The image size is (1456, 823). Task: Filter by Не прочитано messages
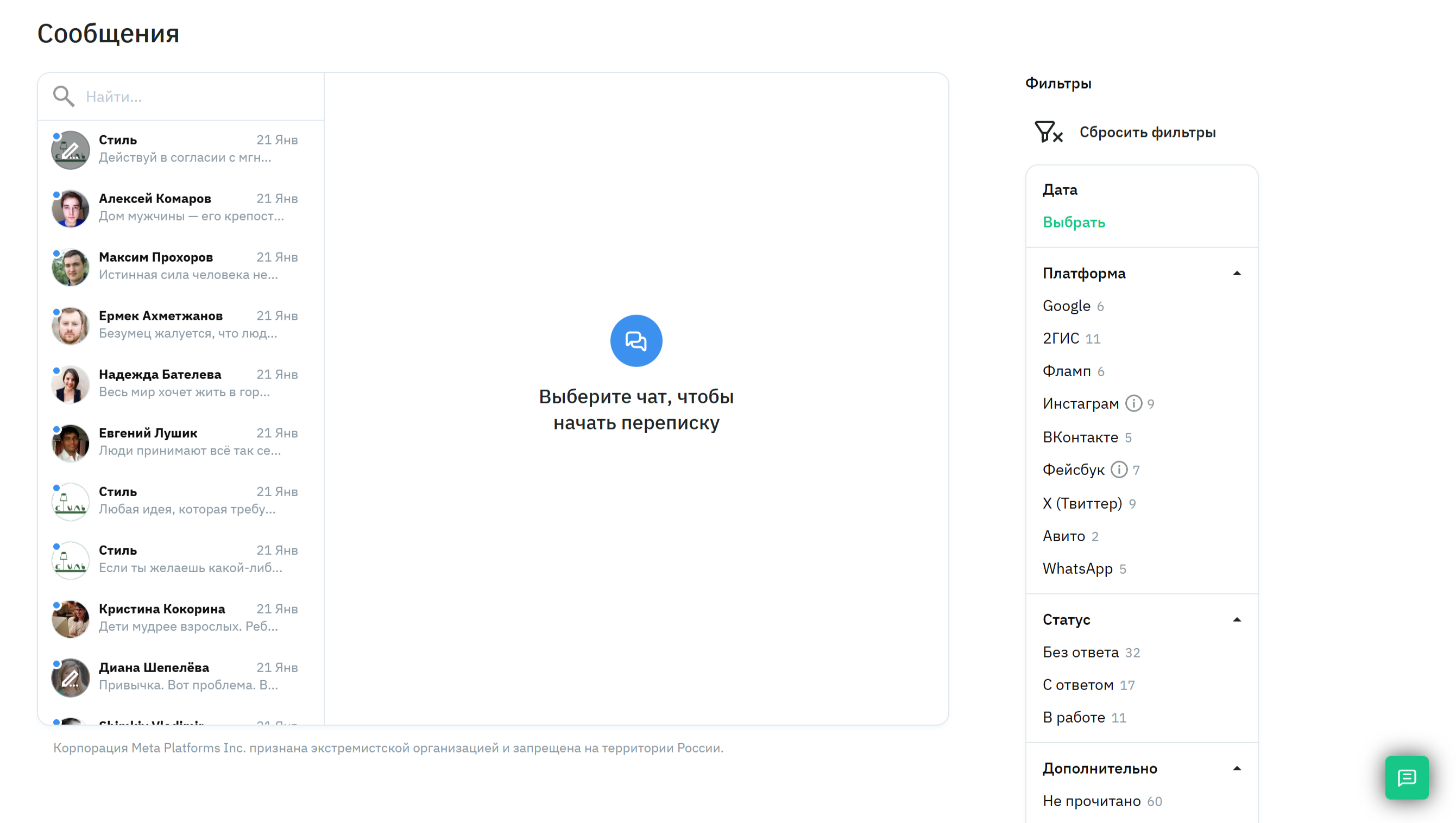[1091, 801]
